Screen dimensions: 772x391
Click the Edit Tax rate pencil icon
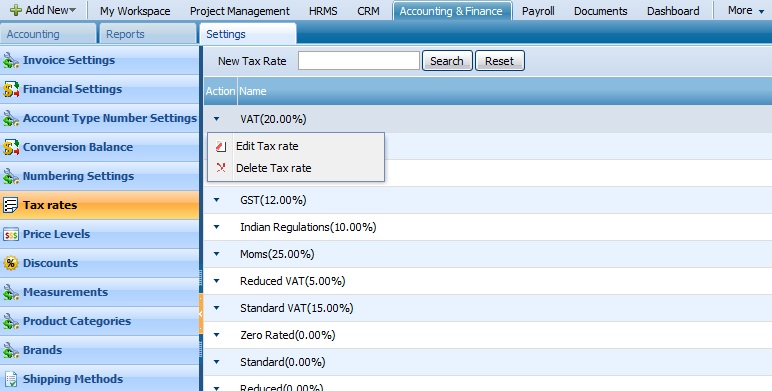(221, 146)
